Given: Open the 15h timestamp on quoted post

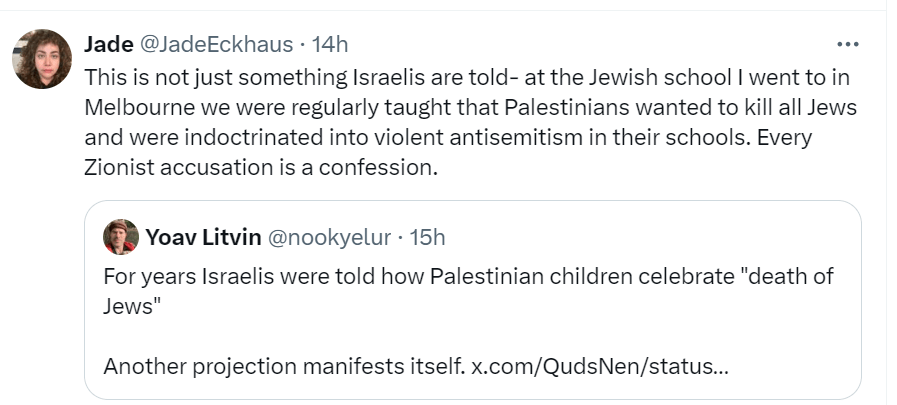Looking at the screenshot, I should click(x=427, y=237).
